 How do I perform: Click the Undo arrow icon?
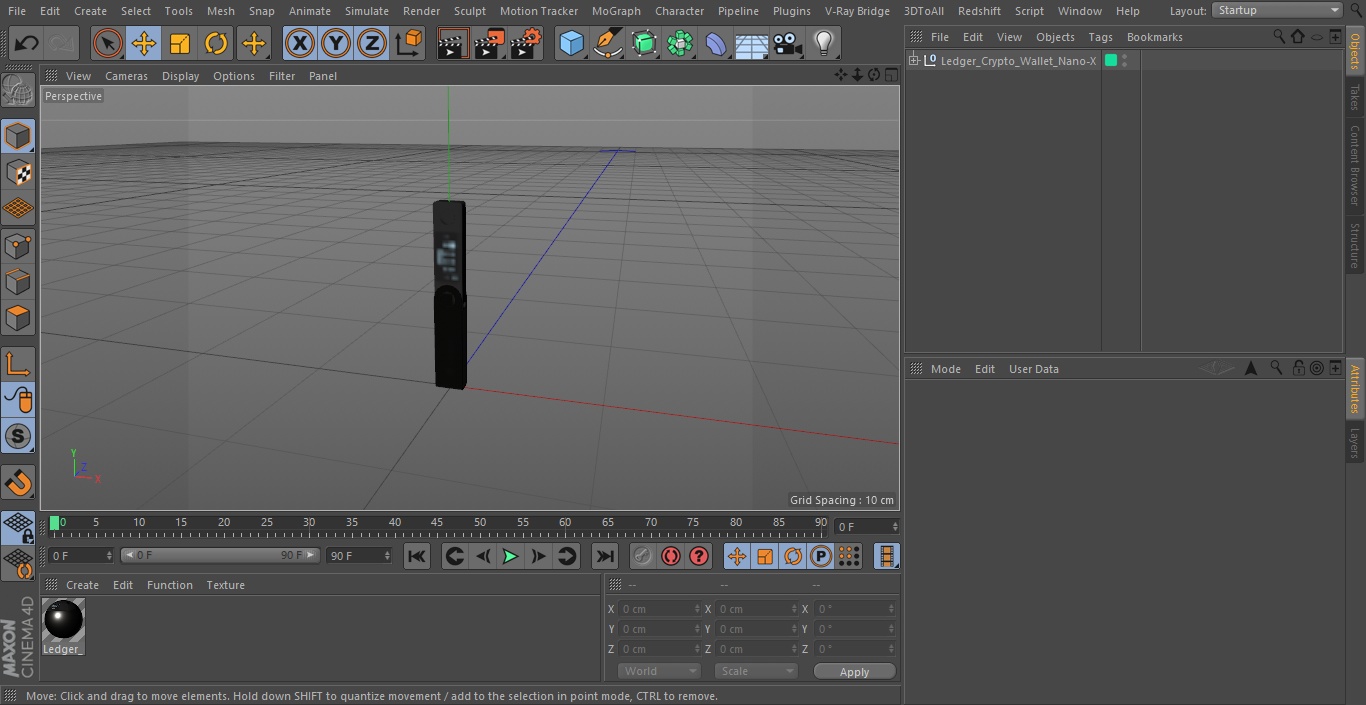click(27, 43)
